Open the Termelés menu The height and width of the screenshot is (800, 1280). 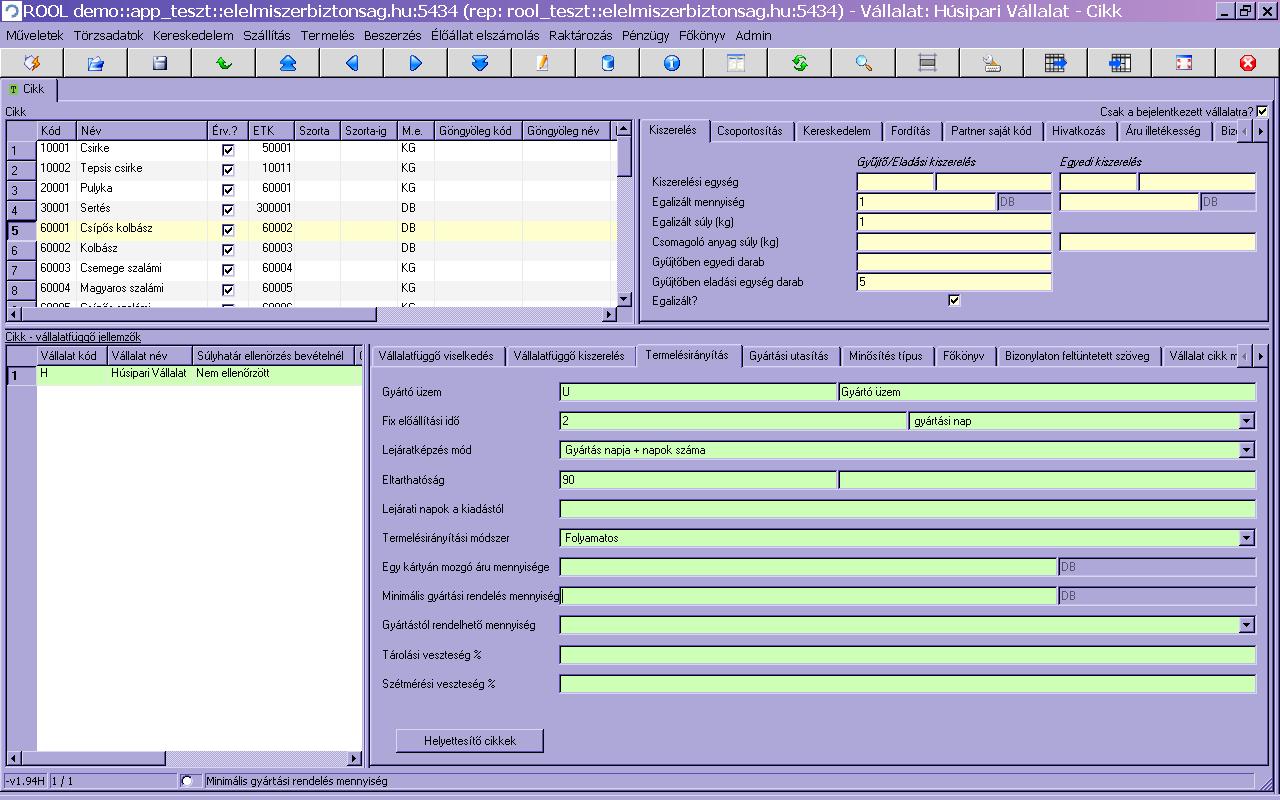[327, 35]
